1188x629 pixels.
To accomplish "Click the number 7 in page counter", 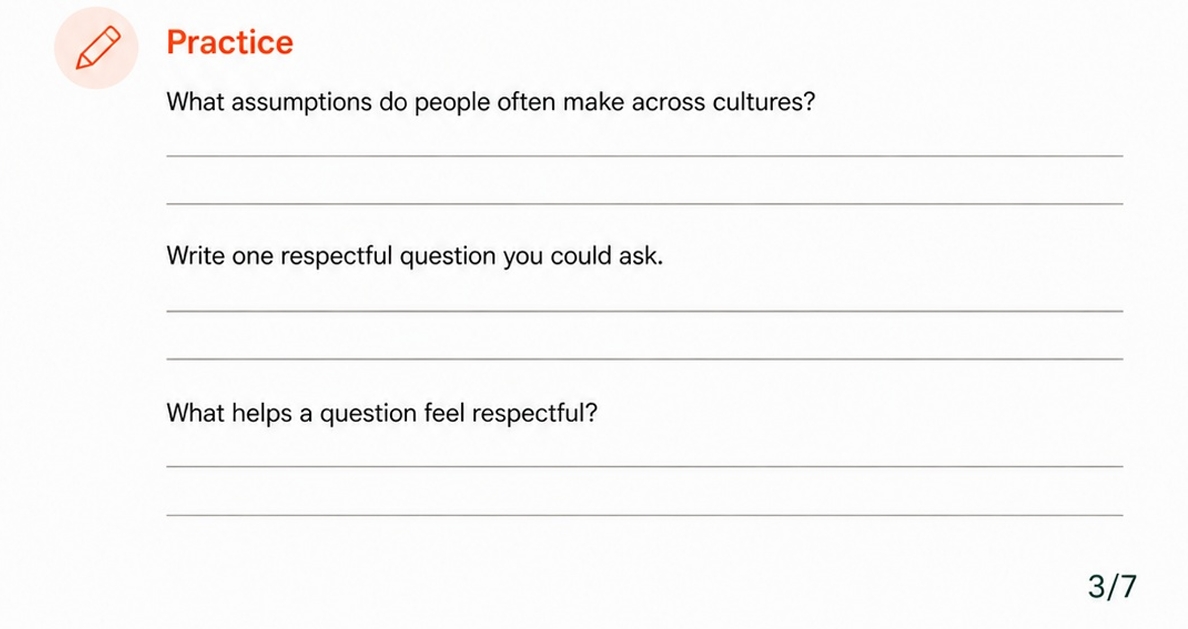I will [1128, 587].
